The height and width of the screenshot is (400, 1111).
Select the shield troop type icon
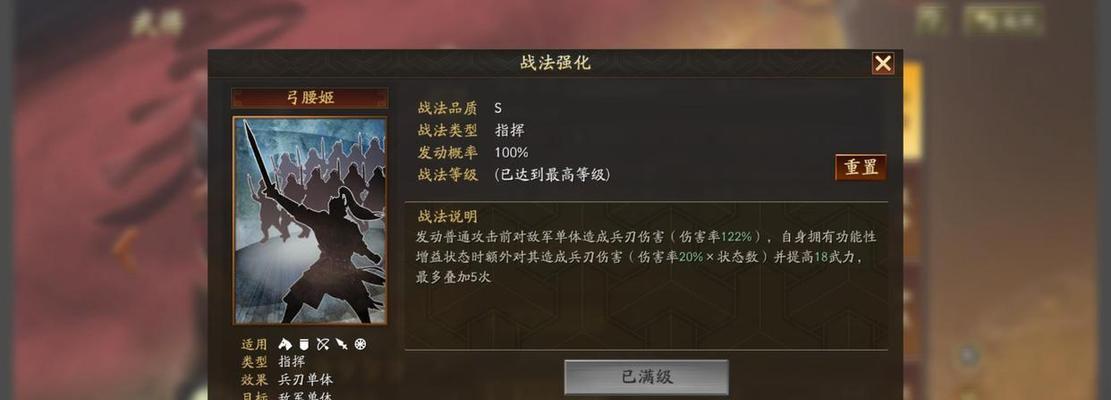[304, 345]
